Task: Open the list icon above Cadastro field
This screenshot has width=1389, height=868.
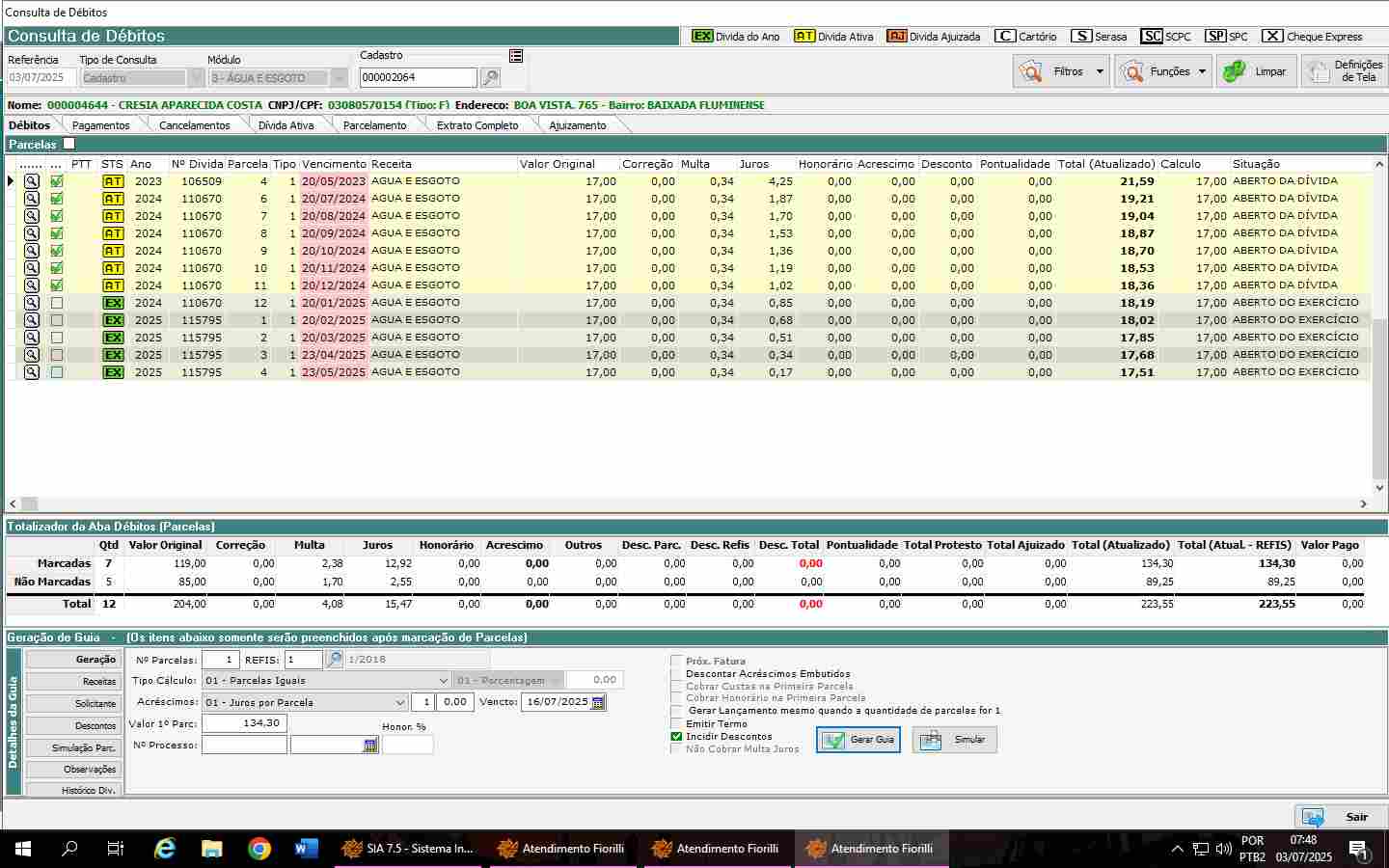Action: [516, 56]
